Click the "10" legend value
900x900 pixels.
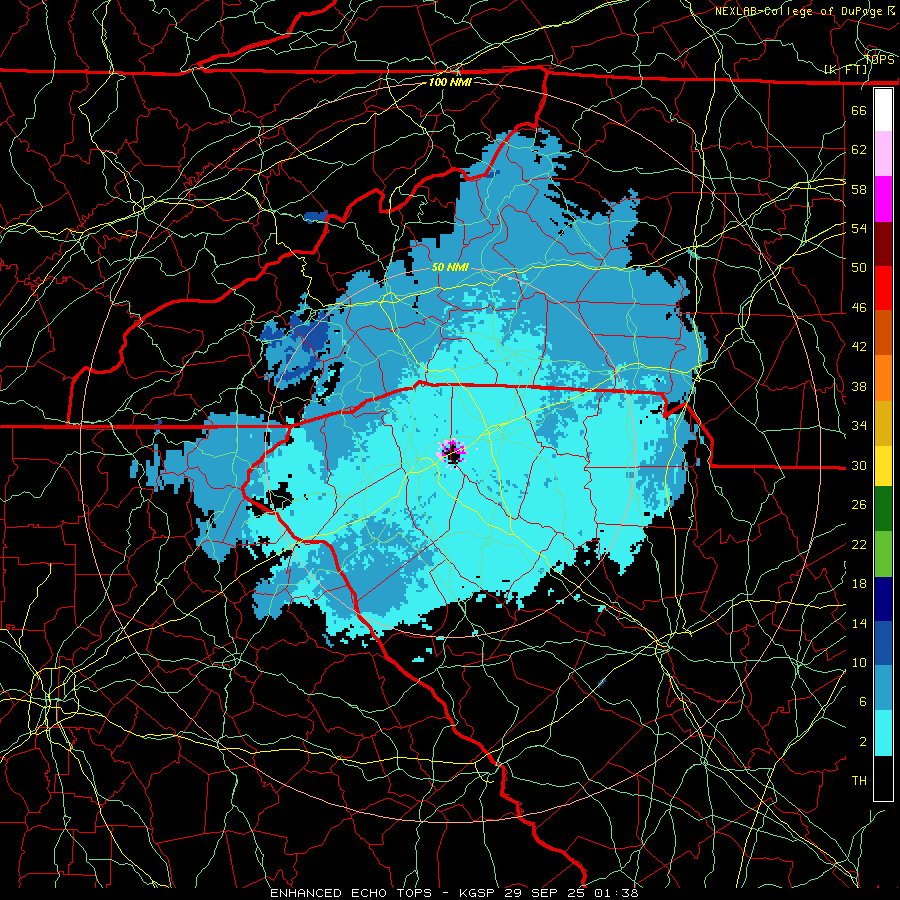[859, 662]
